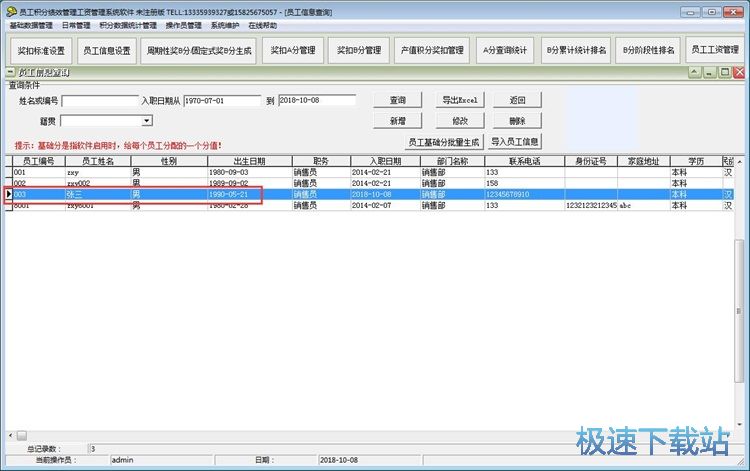Click the 删除 button
Screen dimensions: 750x471
coord(518,121)
